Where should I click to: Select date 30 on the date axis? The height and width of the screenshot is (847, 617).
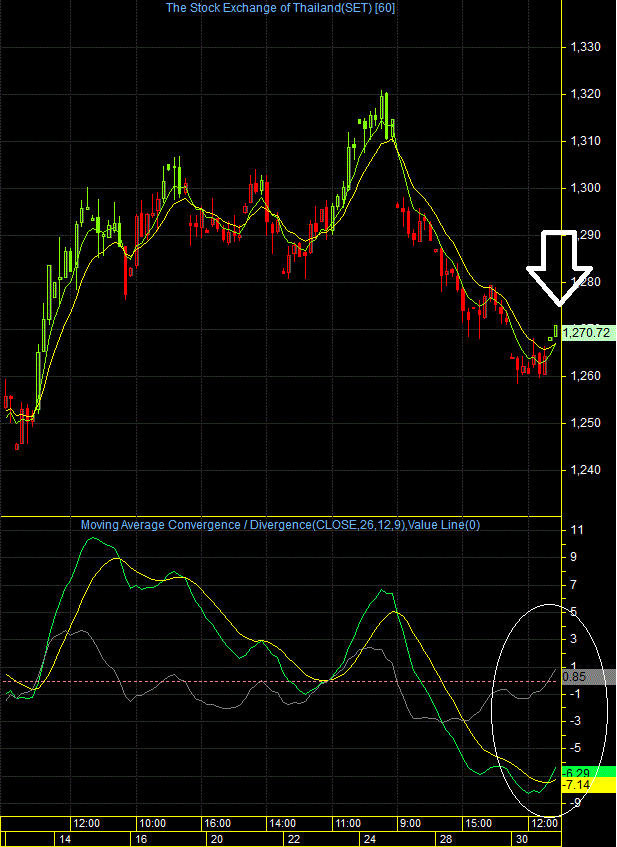(521, 840)
